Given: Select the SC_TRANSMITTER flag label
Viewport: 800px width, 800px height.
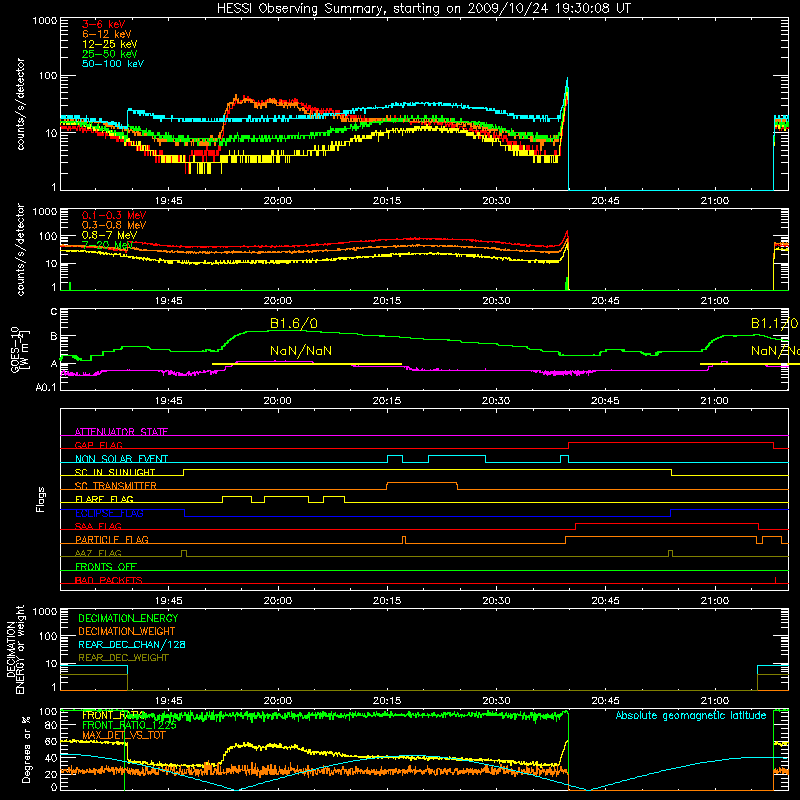Looking at the screenshot, I should [116, 485].
